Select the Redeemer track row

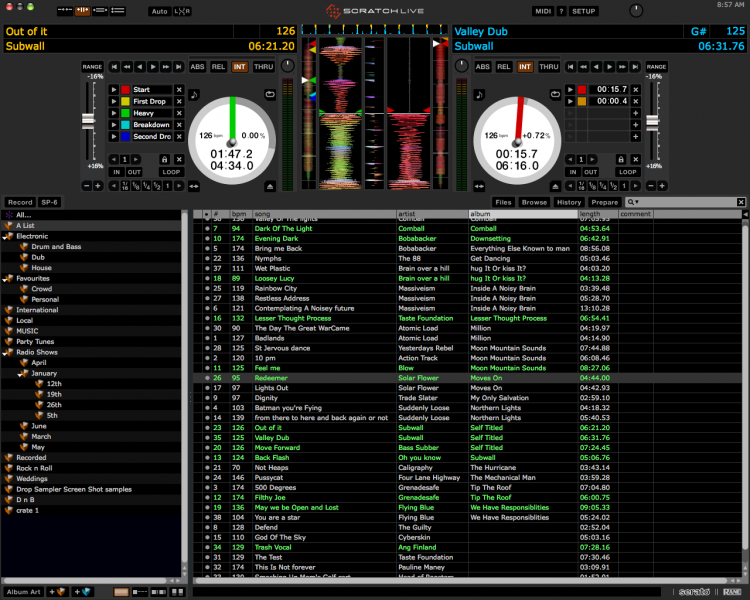(468, 378)
